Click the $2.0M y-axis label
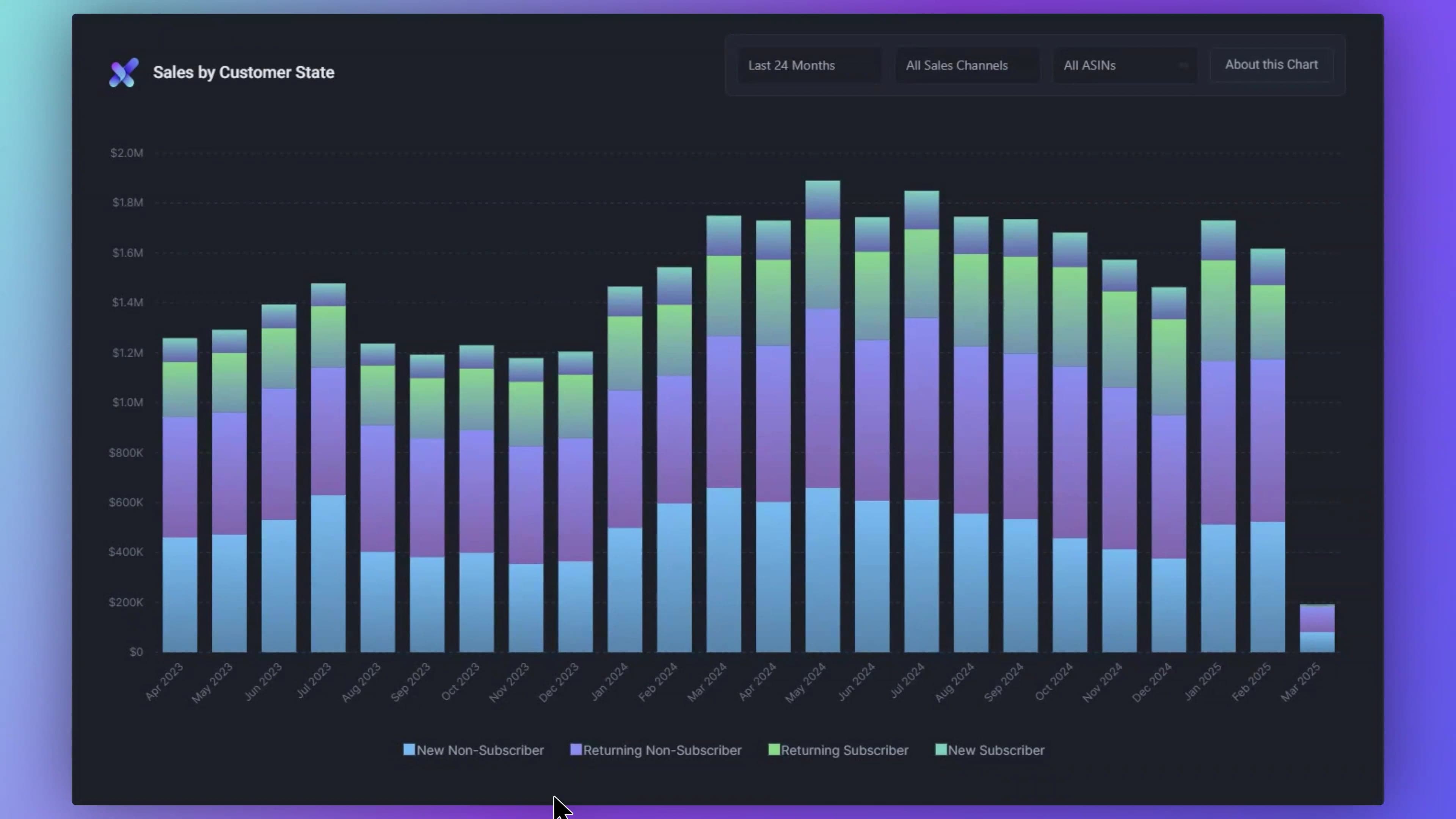Viewport: 1456px width, 819px height. 127,152
